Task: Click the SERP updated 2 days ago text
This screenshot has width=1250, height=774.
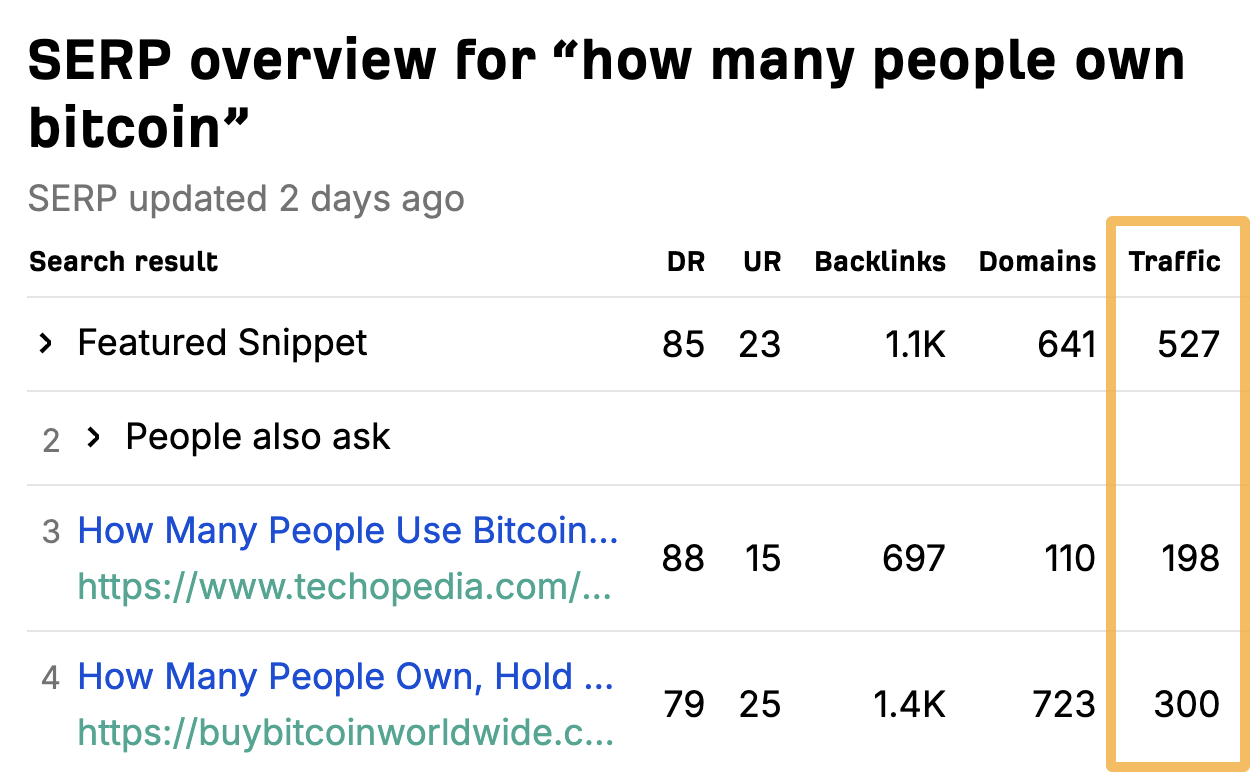Action: [x=246, y=198]
